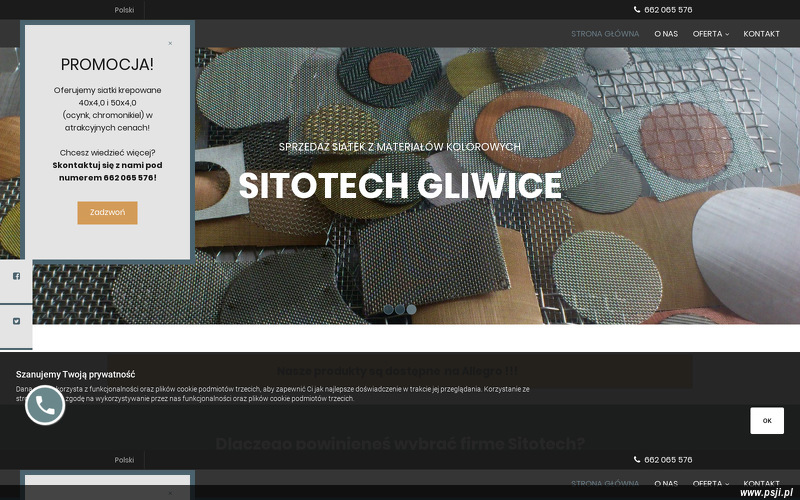The width and height of the screenshot is (800, 500).
Task: Click the SPRZEDAŻ SIATEK Z MATERIAŁÓW KOLOROWYCH caption
Action: (x=399, y=147)
